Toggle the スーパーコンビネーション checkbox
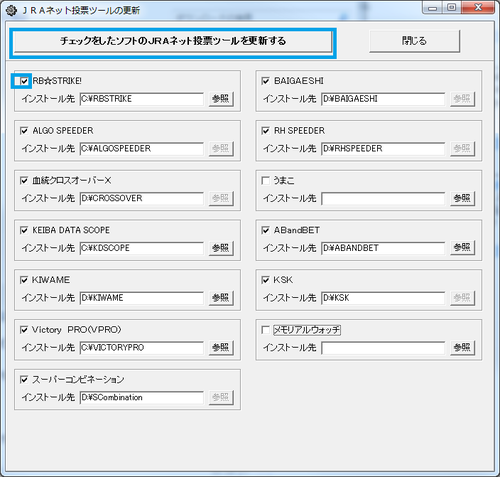The image size is (500, 477). coord(24,380)
